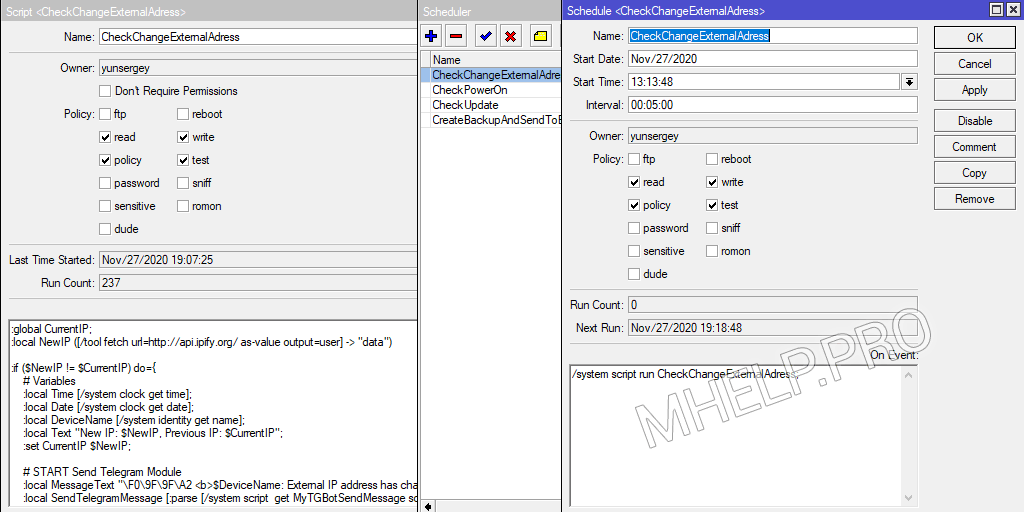
Task: Enable sniff policy in Schedule dialog
Action: coord(712,228)
